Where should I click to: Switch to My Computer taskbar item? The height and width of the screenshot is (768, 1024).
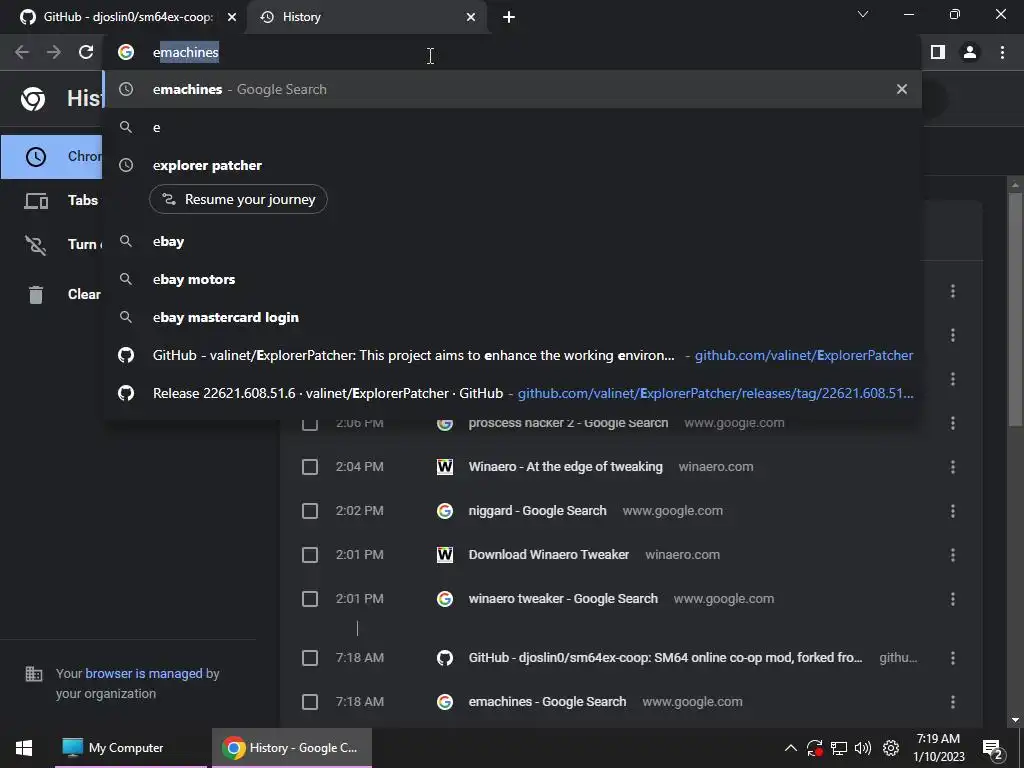131,748
